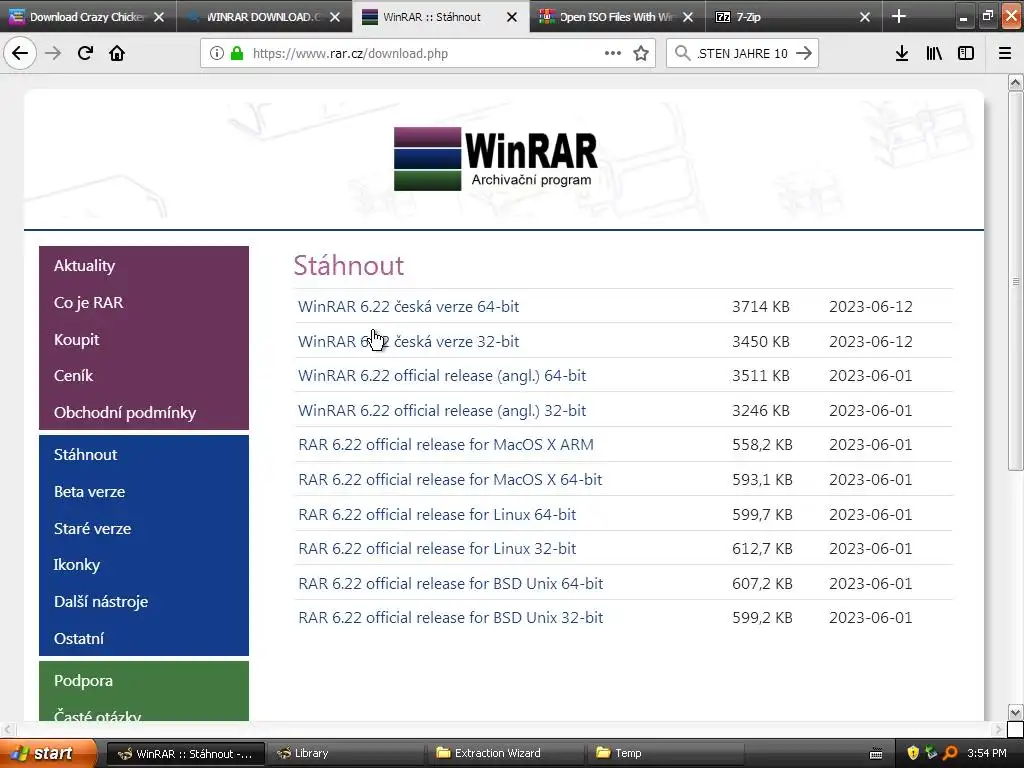1024x768 pixels.
Task: Click the WinRAR logo banner
Action: (496, 159)
